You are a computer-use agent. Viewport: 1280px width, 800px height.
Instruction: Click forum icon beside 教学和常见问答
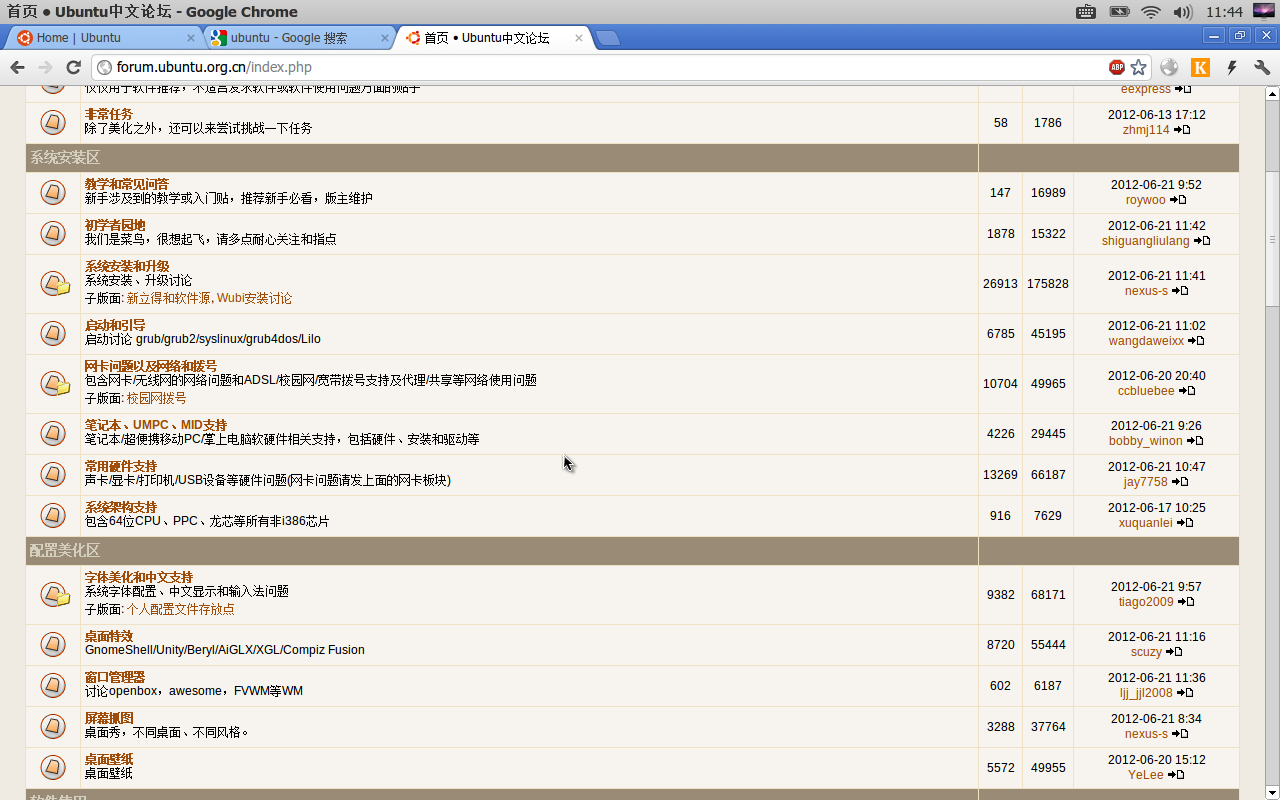53,192
